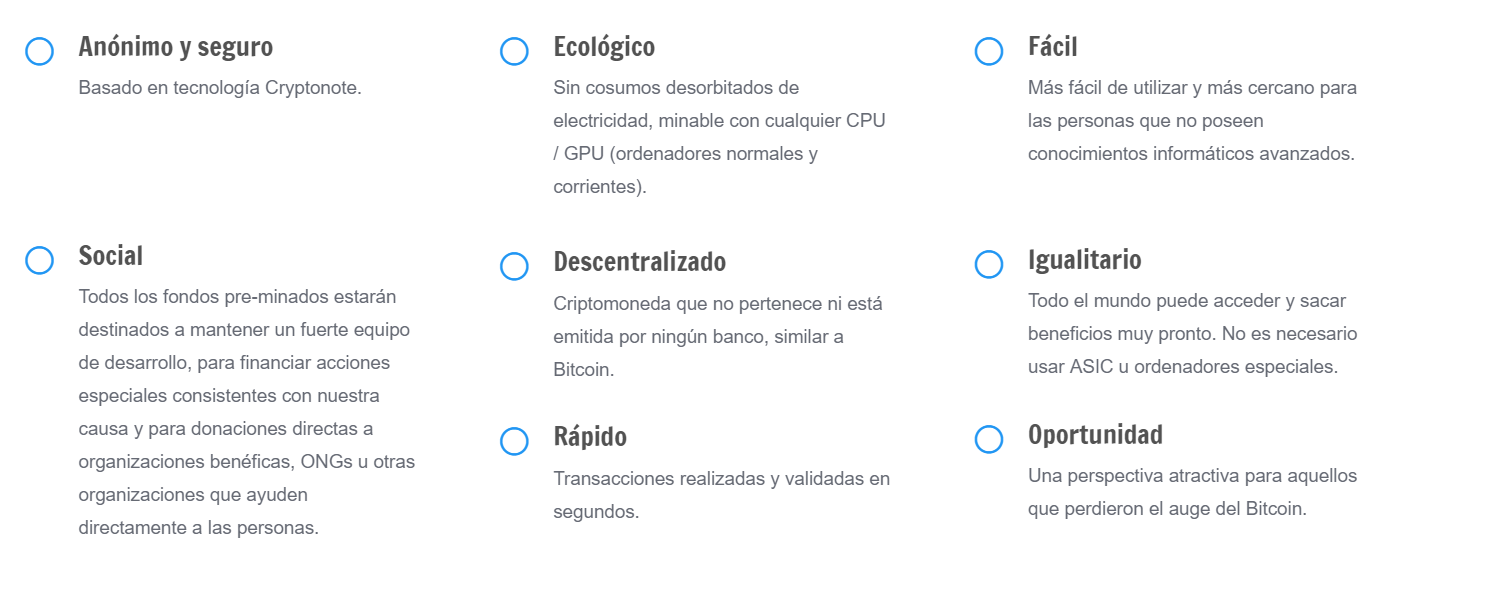Select the Descentralizado heading

click(x=640, y=262)
